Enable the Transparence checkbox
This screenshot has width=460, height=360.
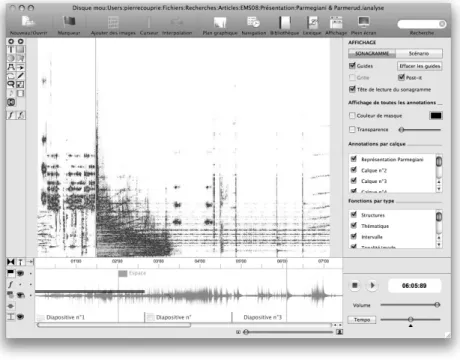(x=352, y=129)
